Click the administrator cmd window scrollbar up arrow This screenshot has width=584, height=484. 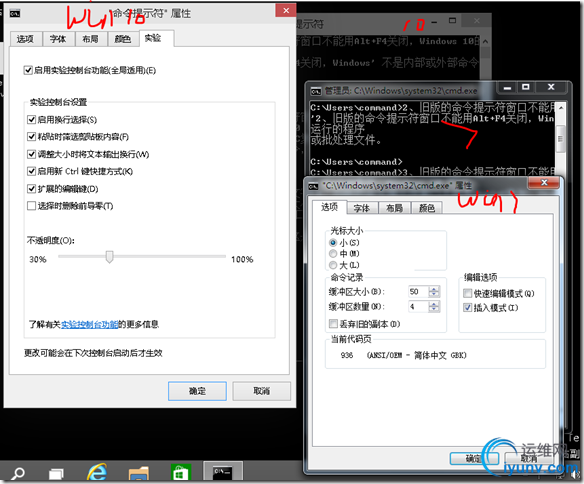(x=561, y=108)
